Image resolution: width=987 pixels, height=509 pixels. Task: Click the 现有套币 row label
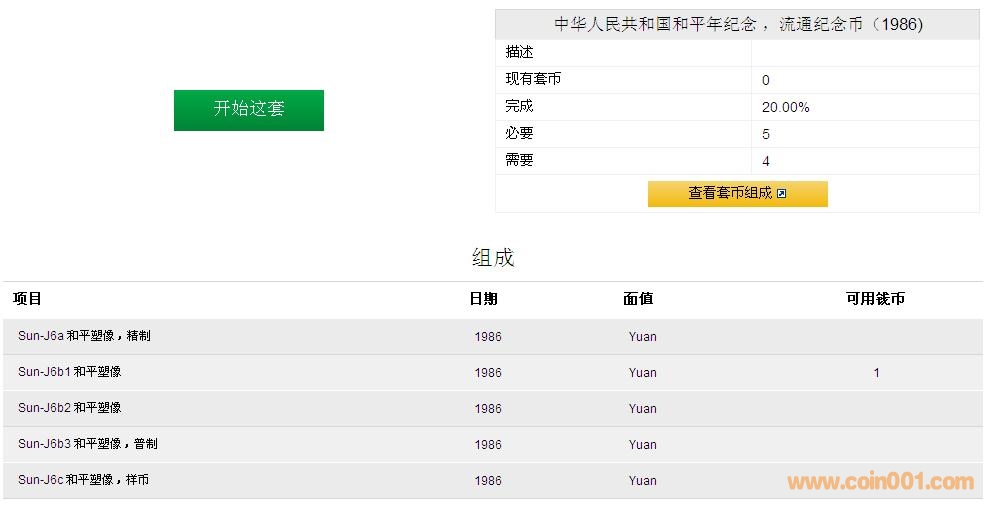coord(533,79)
